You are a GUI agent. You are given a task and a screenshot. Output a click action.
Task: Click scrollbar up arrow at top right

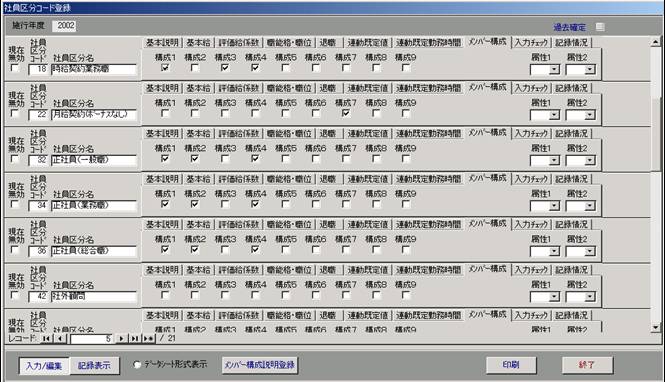[656, 42]
